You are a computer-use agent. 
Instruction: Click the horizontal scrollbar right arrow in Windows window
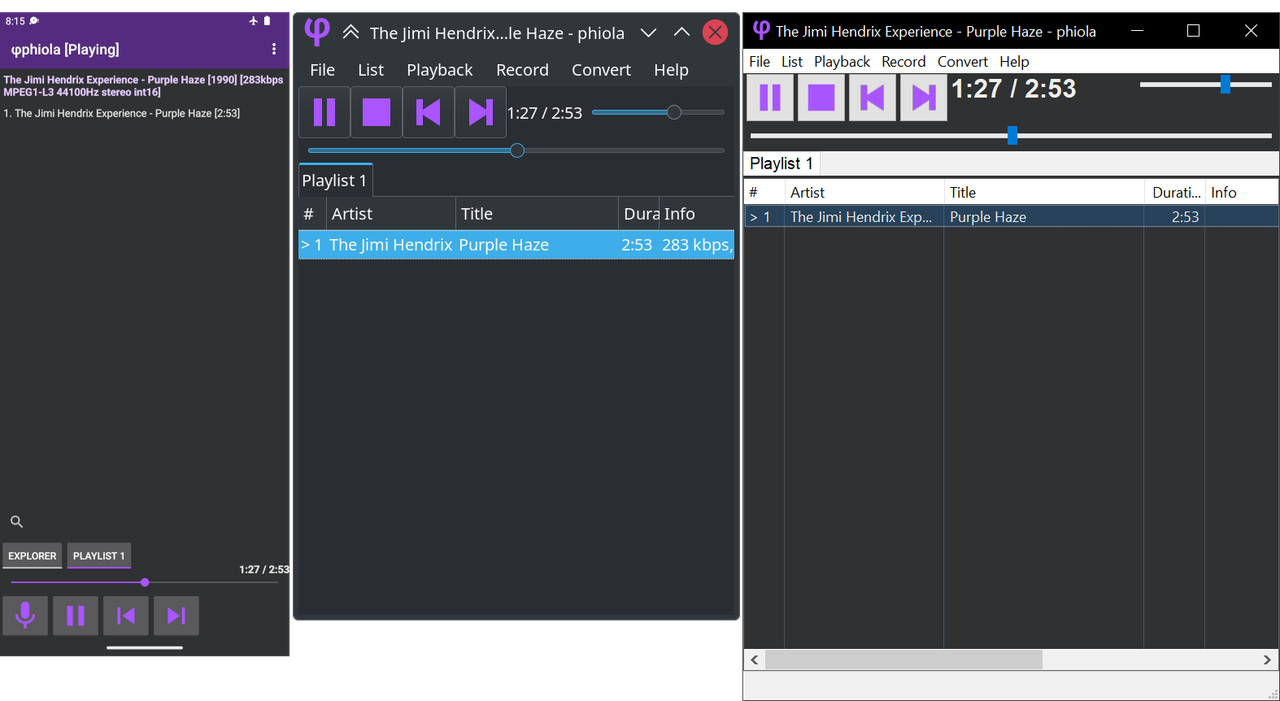click(x=1268, y=660)
